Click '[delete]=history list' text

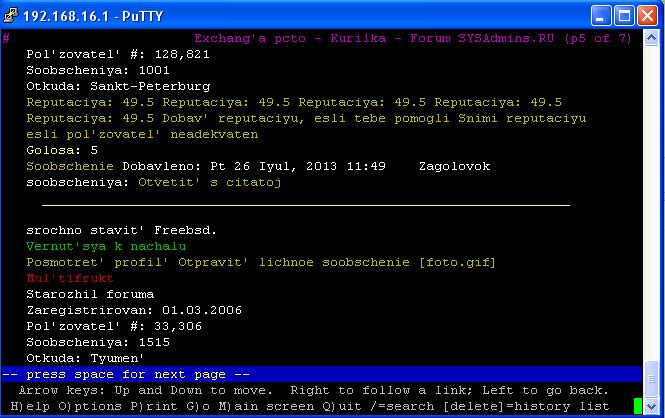click(526, 407)
